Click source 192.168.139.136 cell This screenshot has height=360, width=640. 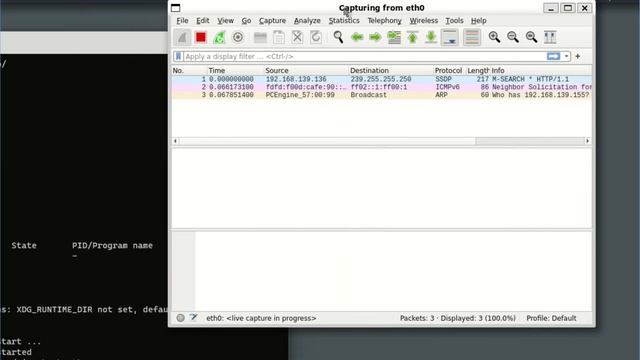(296, 79)
